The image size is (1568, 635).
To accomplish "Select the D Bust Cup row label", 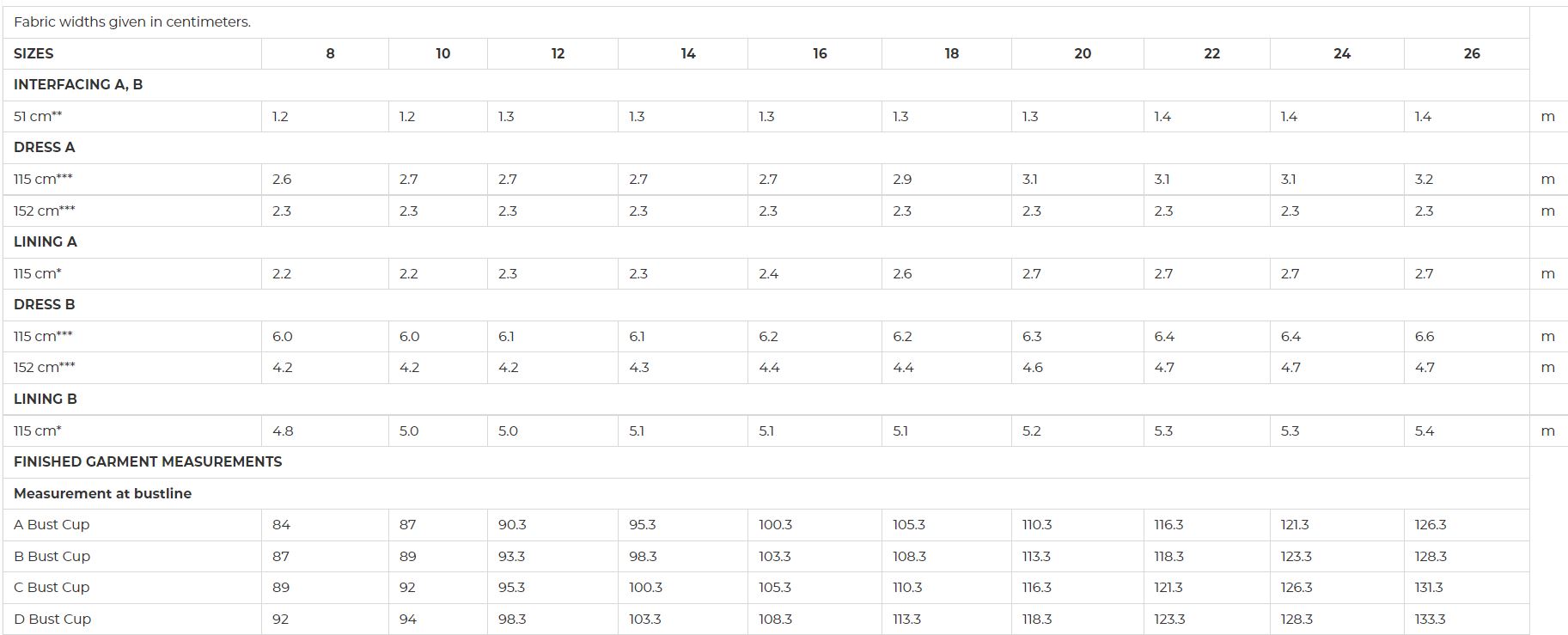I will pyautogui.click(x=52, y=619).
